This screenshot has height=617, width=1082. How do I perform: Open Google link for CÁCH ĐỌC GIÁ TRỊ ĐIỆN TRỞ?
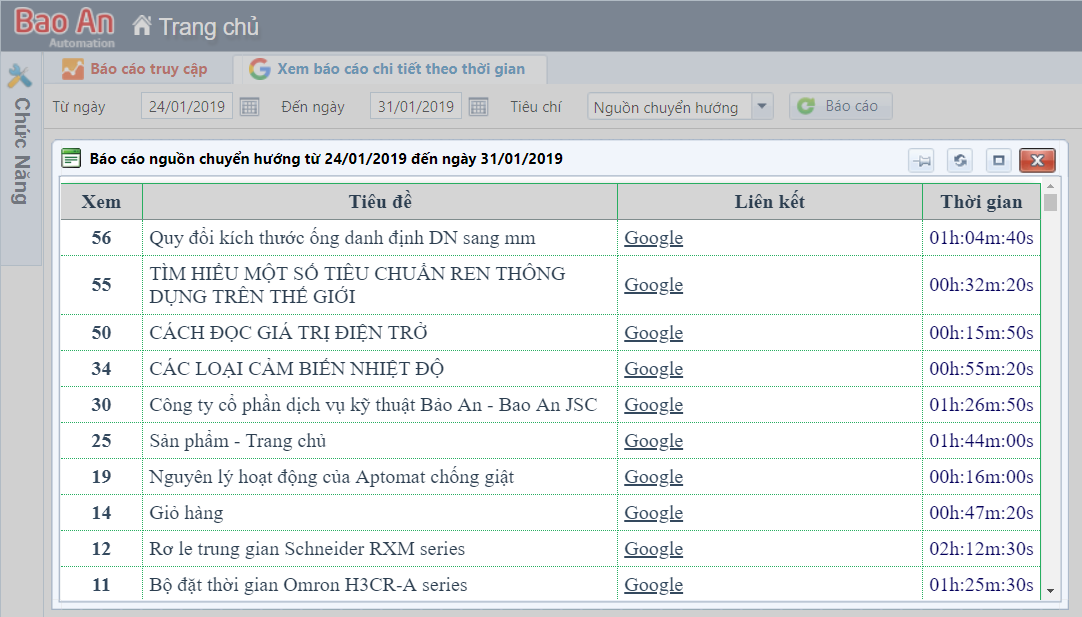(x=653, y=333)
